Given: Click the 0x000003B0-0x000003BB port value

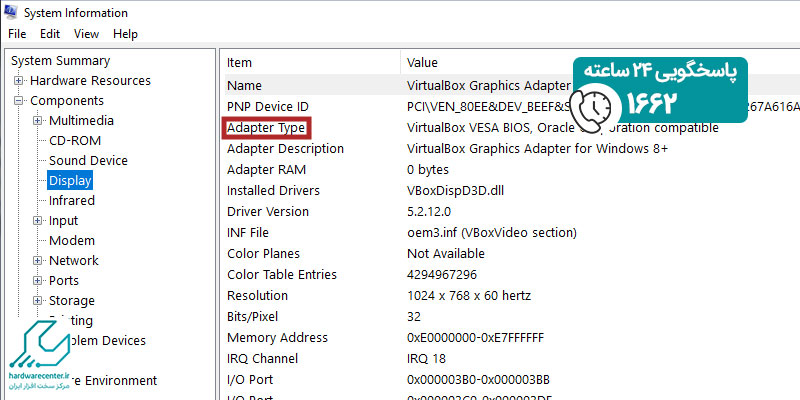Looking at the screenshot, I should pos(478,380).
